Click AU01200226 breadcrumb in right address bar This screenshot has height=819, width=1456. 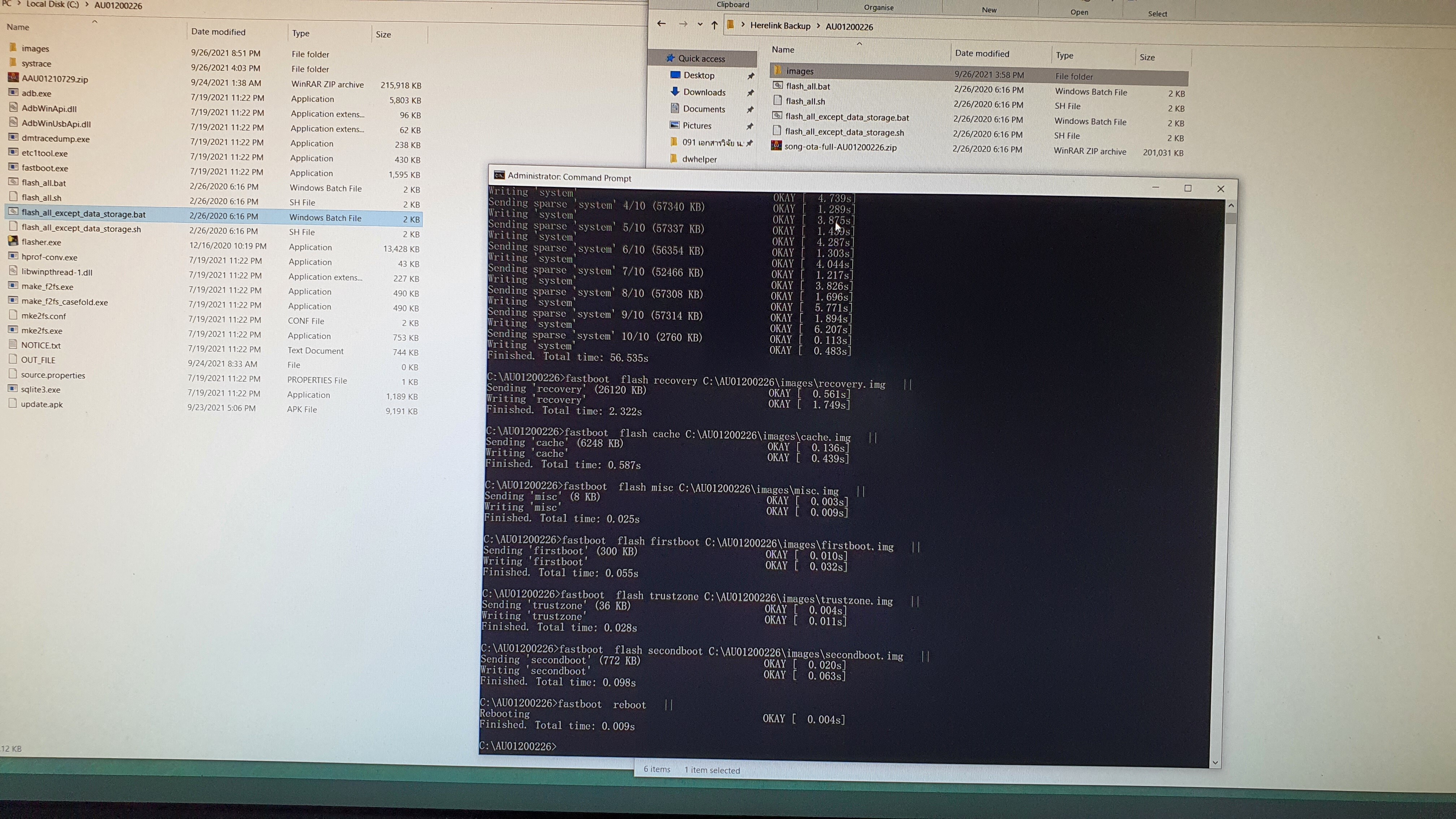(x=849, y=27)
